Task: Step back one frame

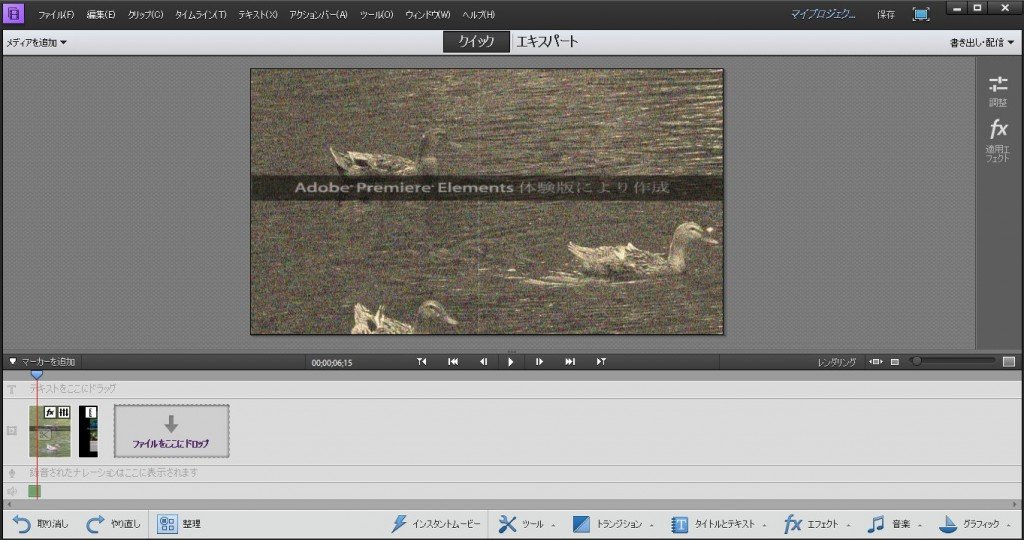Action: 483,362
